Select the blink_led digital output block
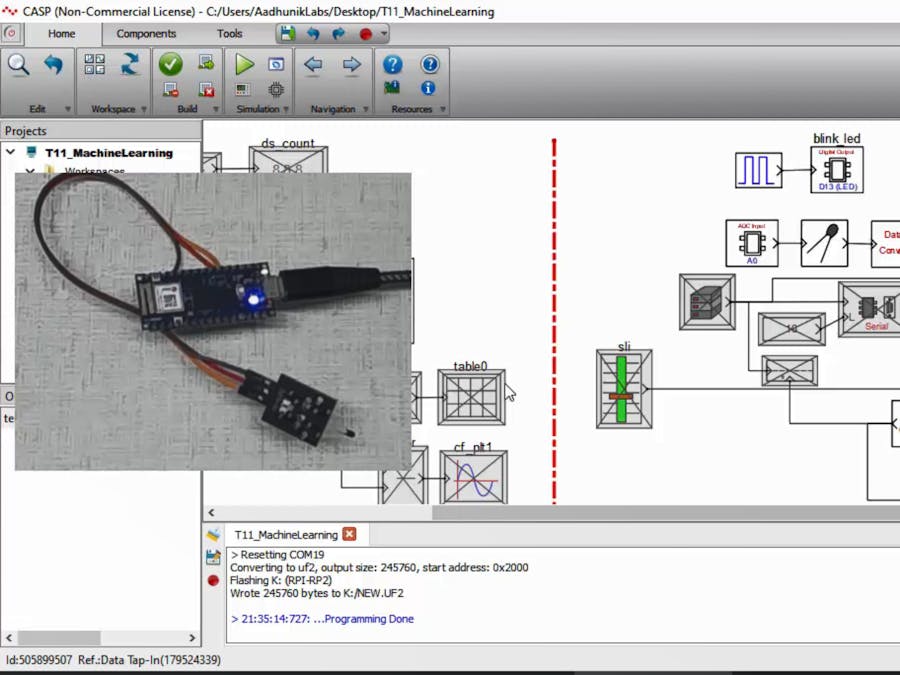This screenshot has width=900, height=675. pos(837,170)
